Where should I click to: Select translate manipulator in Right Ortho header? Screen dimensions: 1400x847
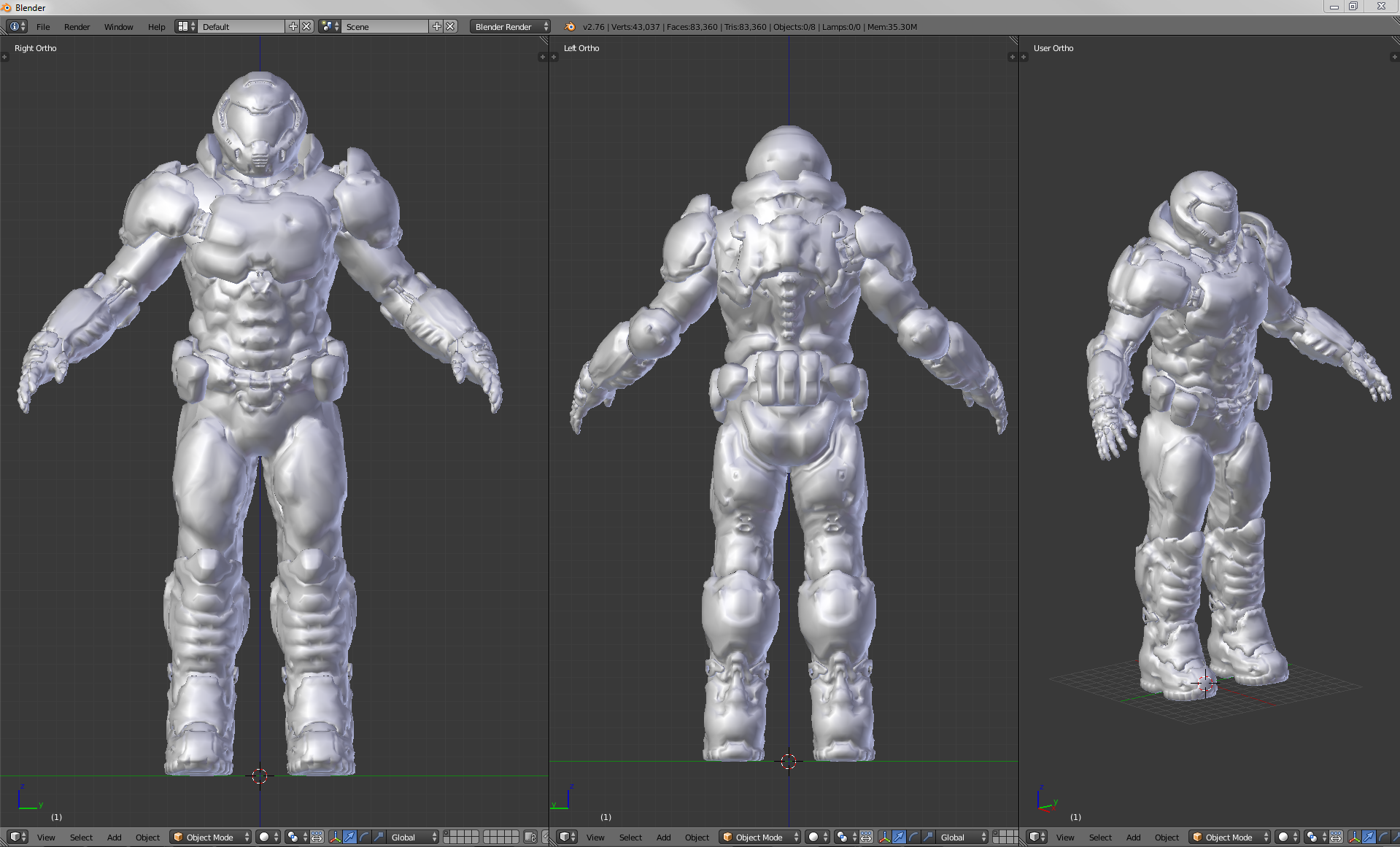pyautogui.click(x=349, y=837)
